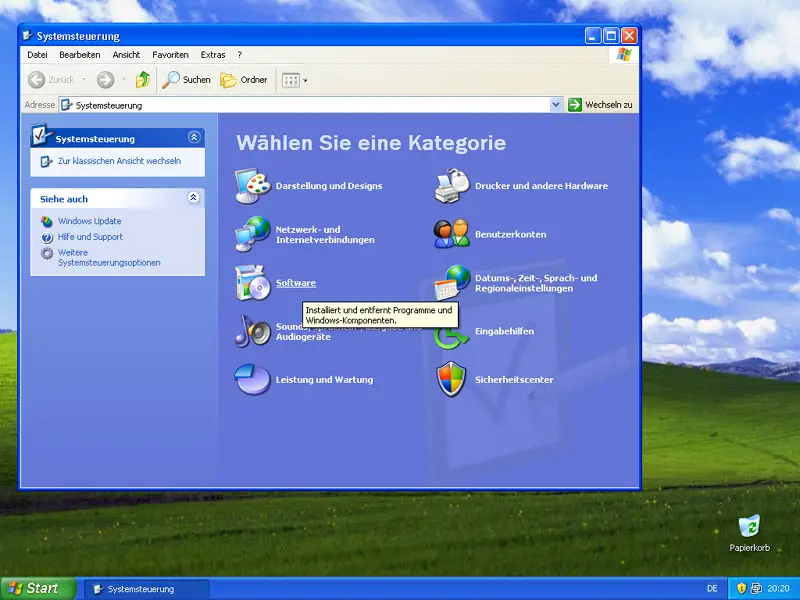The image size is (800, 600).
Task: Open the Eingabehilfen text link
Action: [x=505, y=331]
